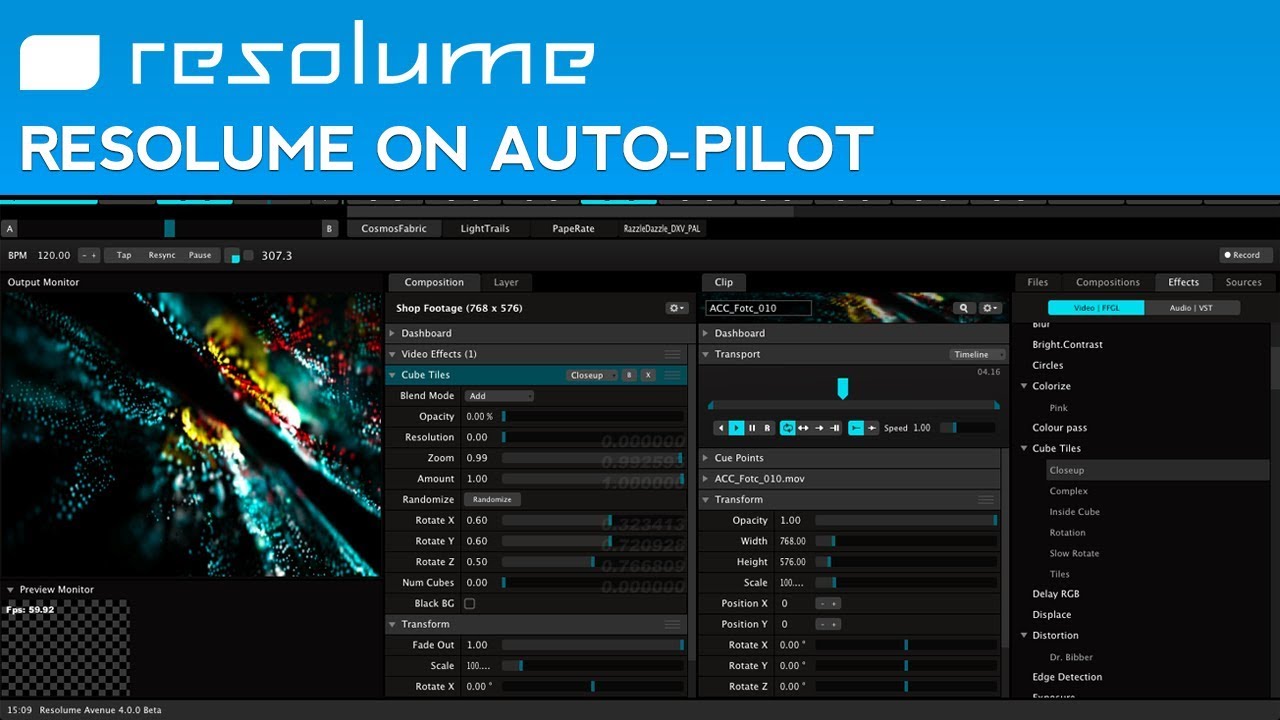Click the Randomize button
Image resolution: width=1280 pixels, height=720 pixels.
click(492, 499)
